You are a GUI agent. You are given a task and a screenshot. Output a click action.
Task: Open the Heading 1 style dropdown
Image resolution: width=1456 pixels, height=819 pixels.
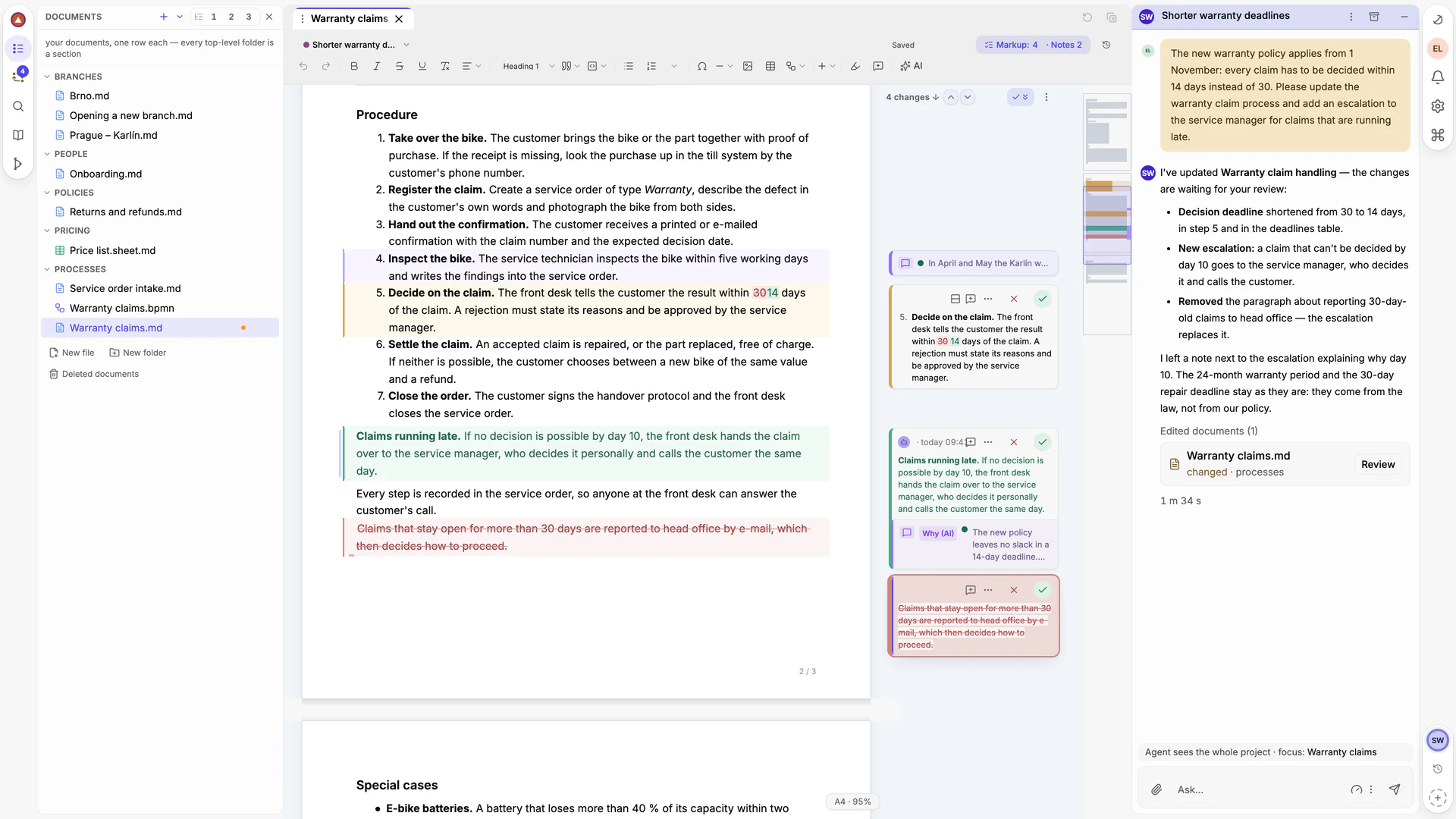pos(529,66)
